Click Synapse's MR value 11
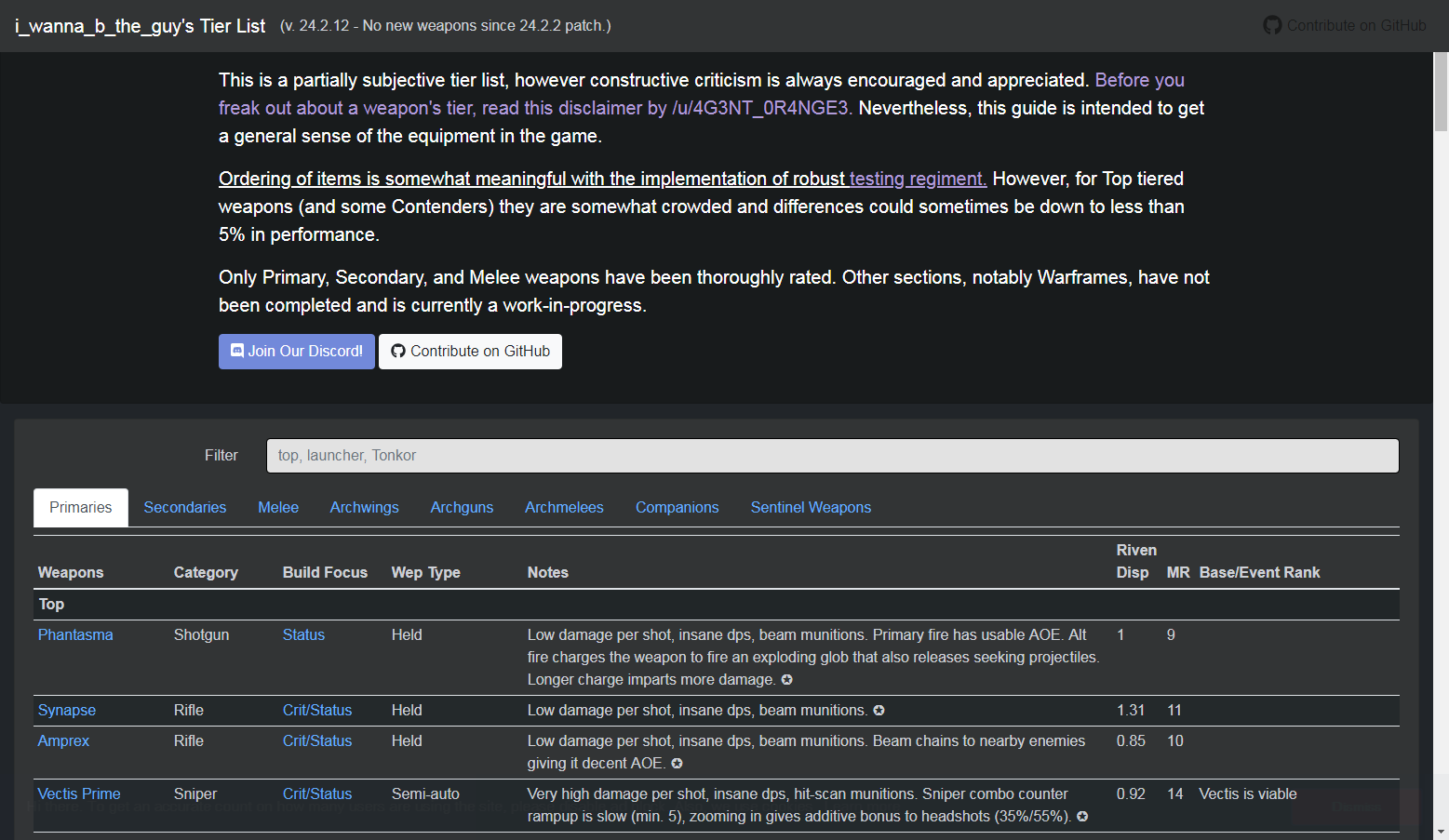Viewport: 1449px width, 840px height. point(1174,711)
